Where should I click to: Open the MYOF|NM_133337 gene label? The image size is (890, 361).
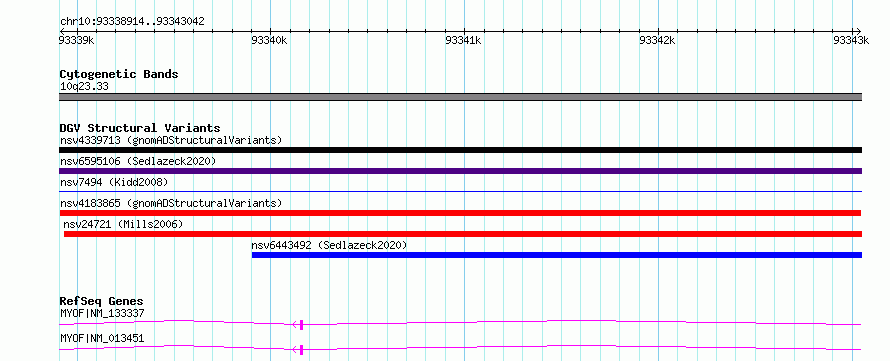102,313
